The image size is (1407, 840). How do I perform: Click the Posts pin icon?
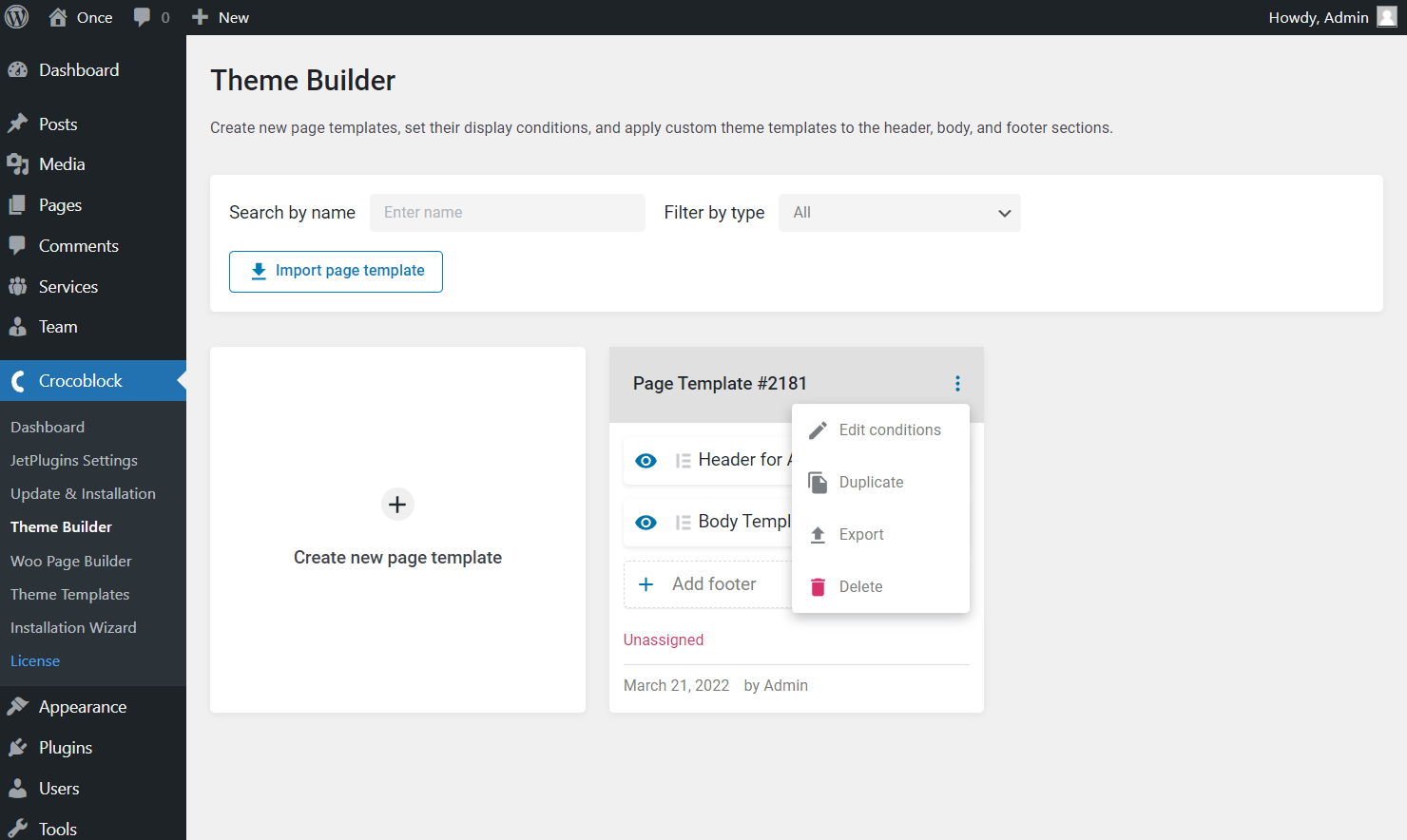(x=18, y=124)
